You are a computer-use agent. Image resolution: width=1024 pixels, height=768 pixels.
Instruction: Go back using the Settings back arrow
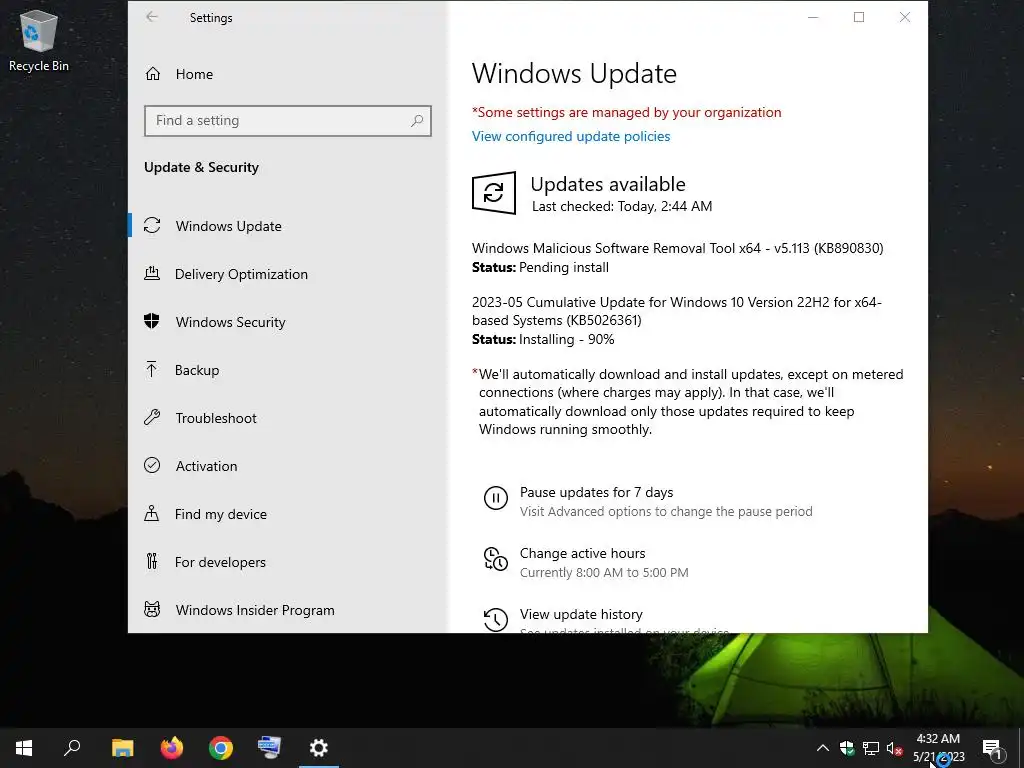click(x=152, y=17)
